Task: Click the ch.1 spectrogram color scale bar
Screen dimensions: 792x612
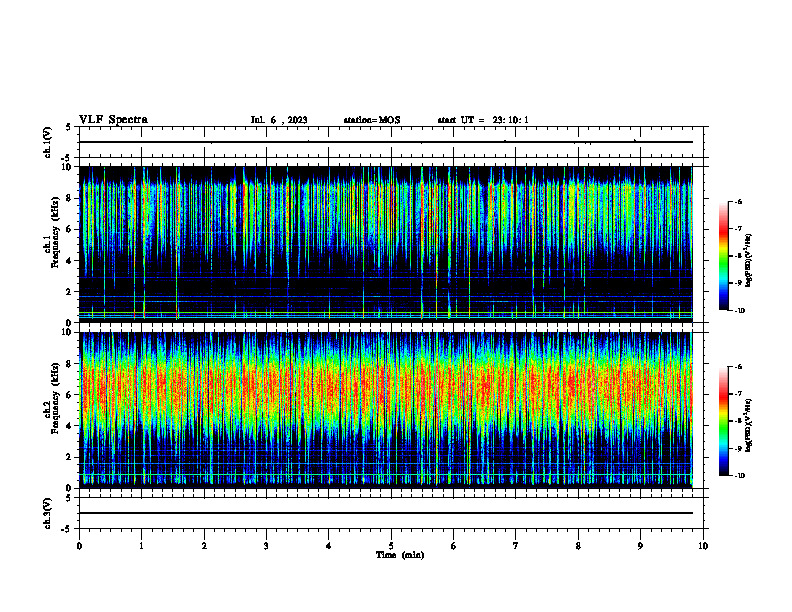Action: click(x=723, y=256)
